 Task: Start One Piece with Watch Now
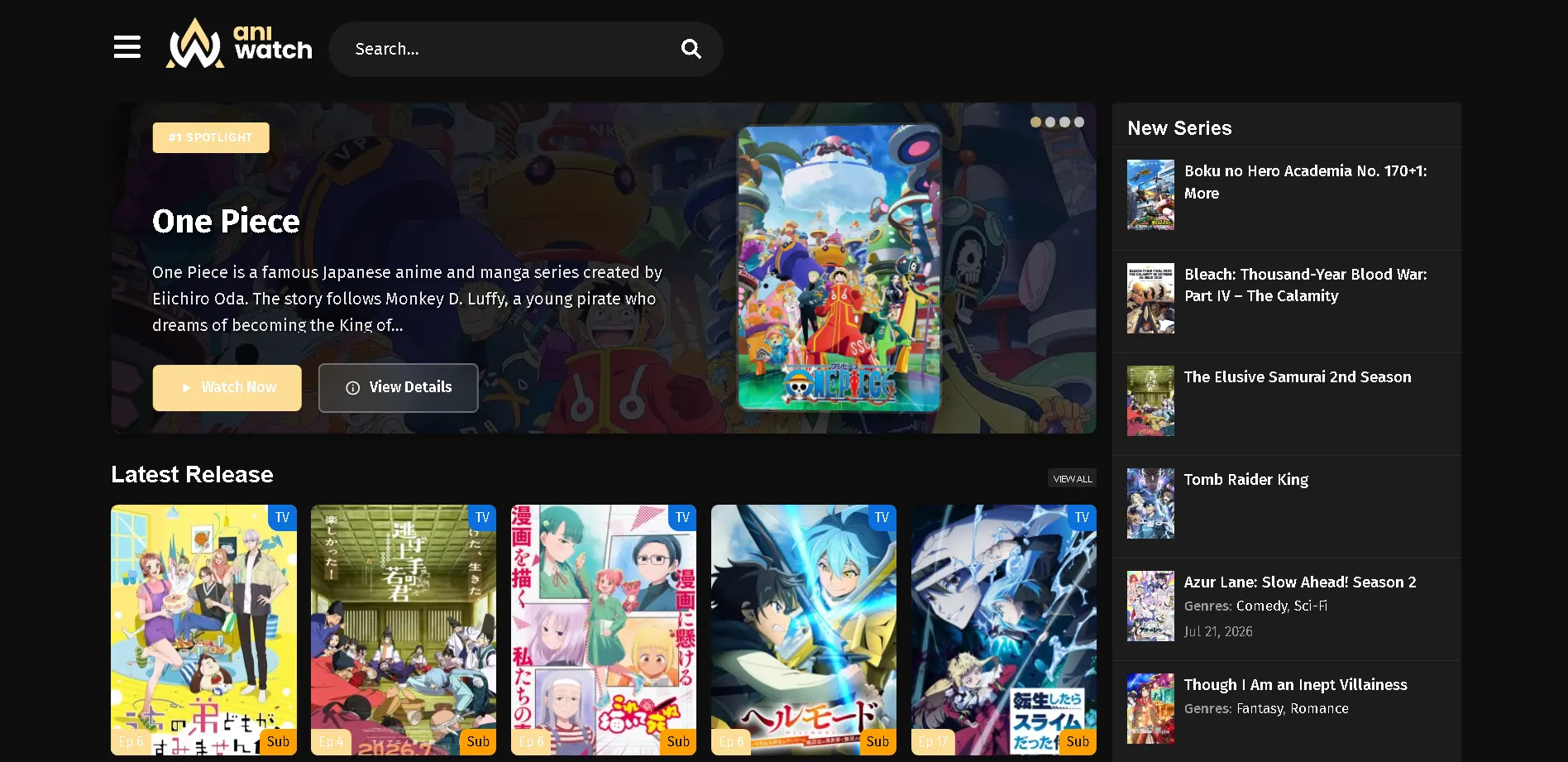(227, 387)
